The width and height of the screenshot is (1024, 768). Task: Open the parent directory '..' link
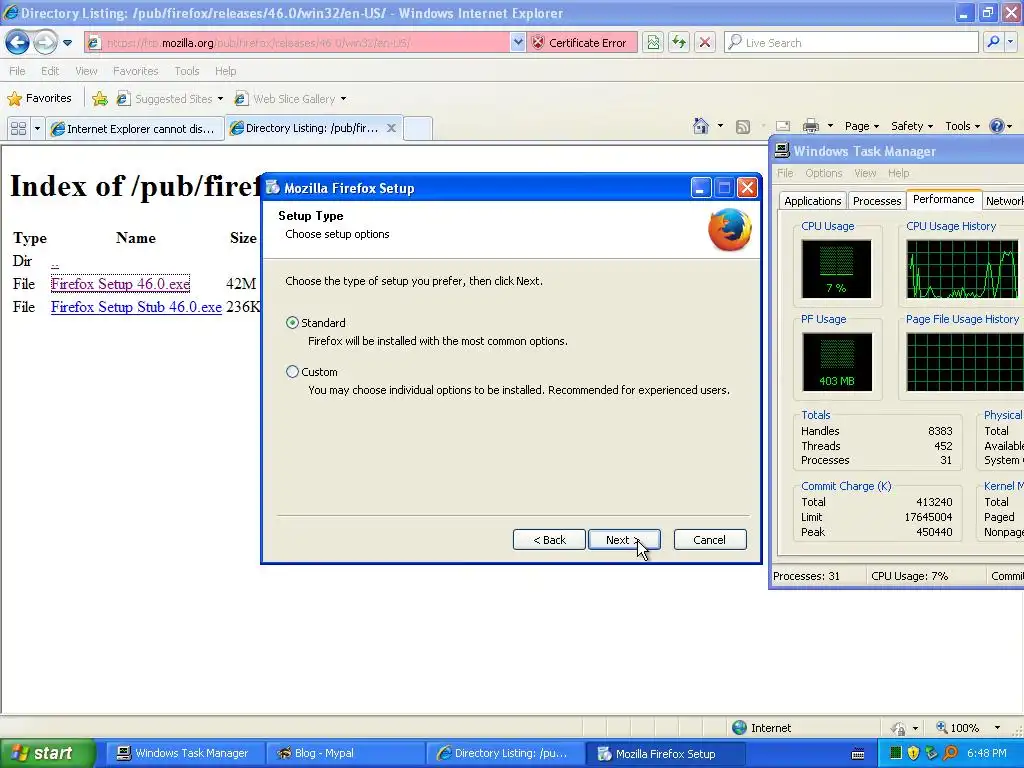(55, 261)
